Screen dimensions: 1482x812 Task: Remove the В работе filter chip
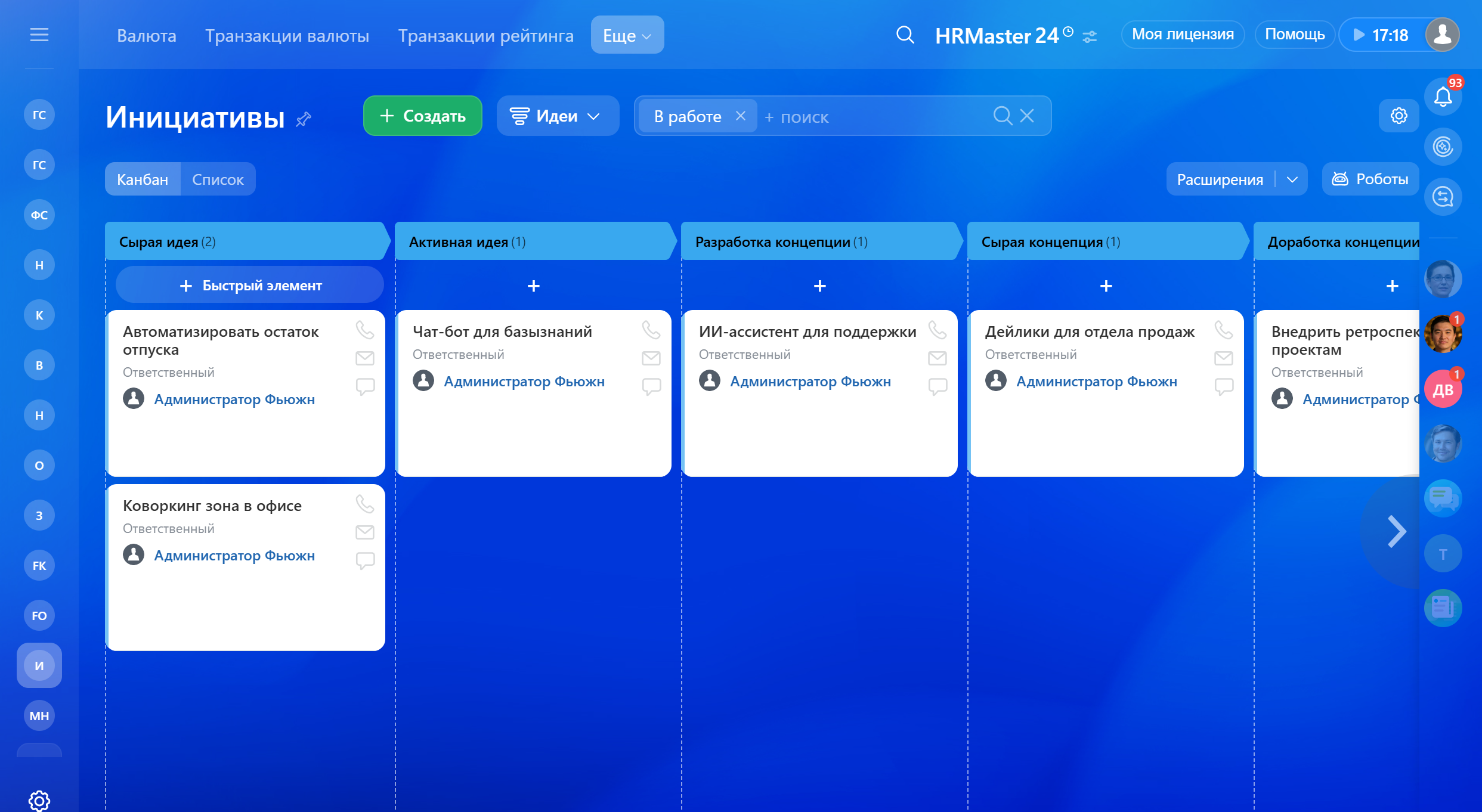point(740,116)
